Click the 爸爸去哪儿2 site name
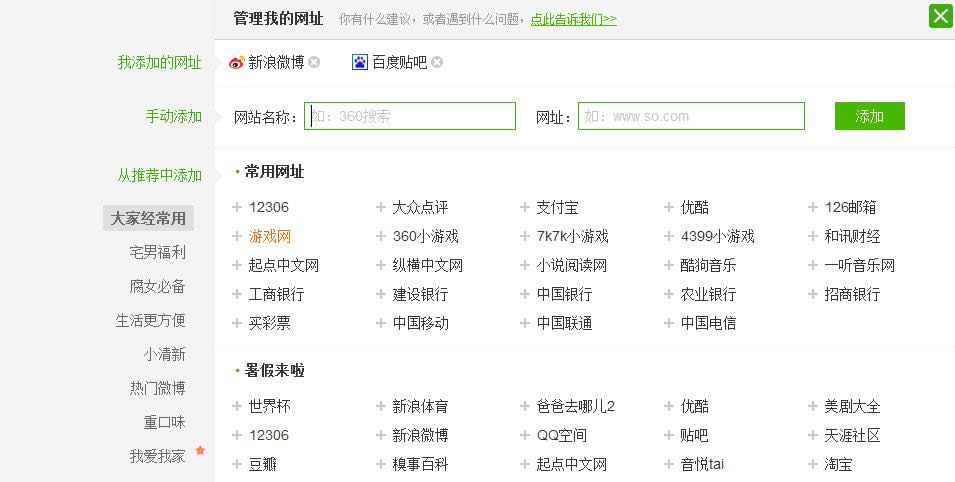This screenshot has width=955, height=482. point(576,406)
